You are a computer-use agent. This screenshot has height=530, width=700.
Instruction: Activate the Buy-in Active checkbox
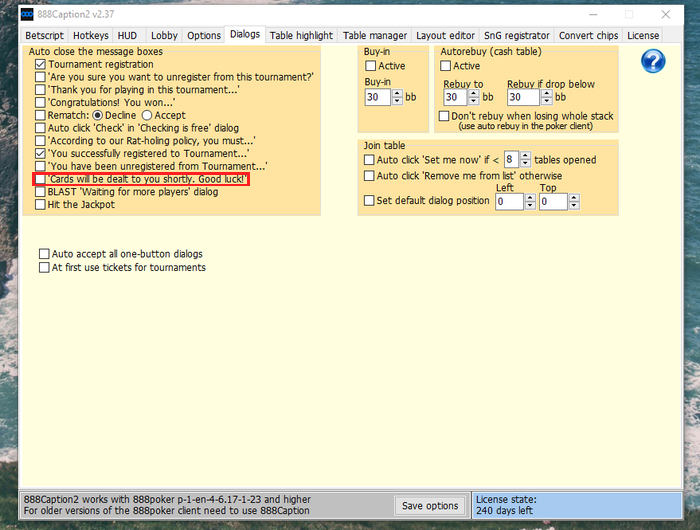[x=371, y=66]
